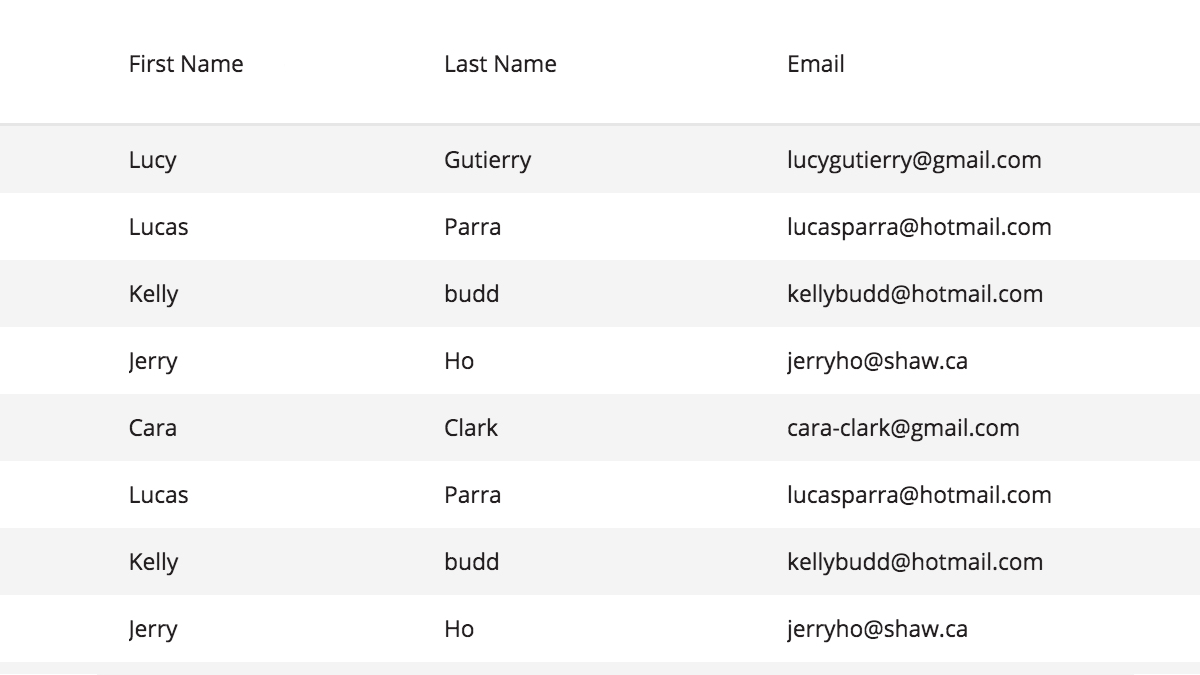Viewport: 1200px width, 675px height.
Task: Click the First Name column header
Action: (x=186, y=64)
